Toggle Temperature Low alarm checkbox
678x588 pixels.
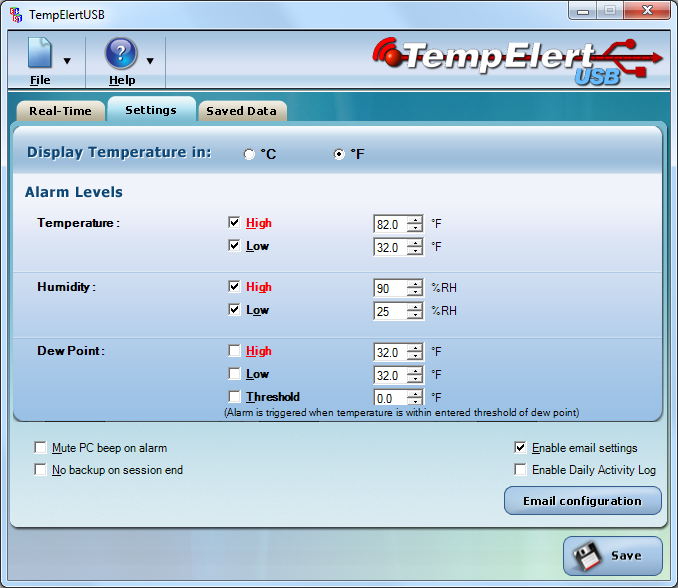[234, 246]
